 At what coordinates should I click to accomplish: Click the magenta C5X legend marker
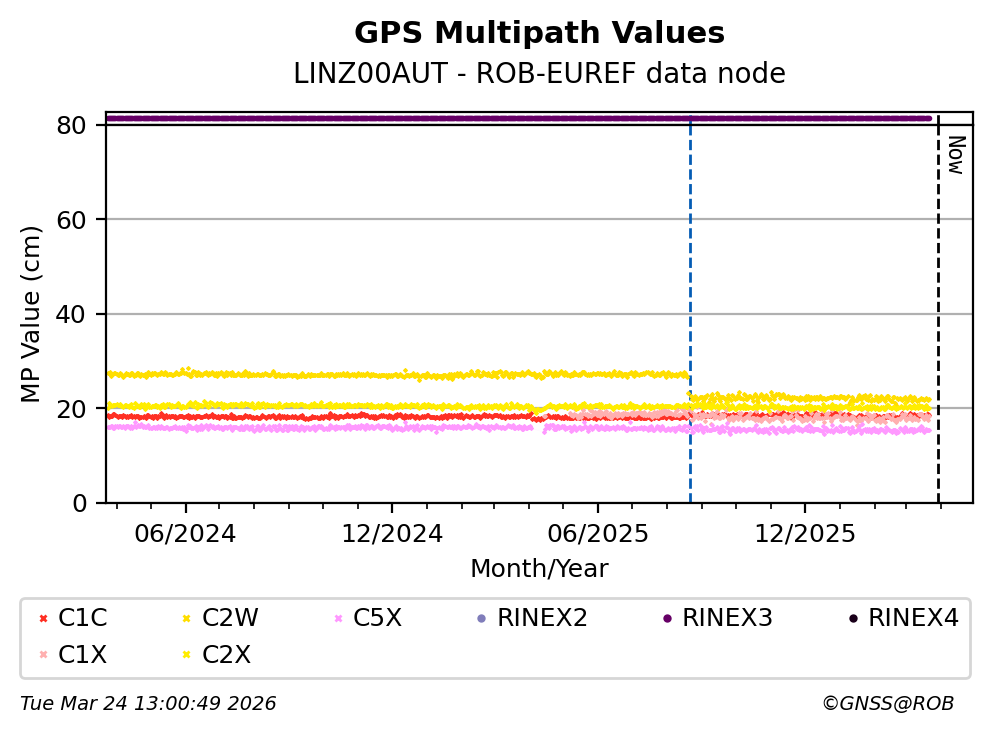coord(337,619)
